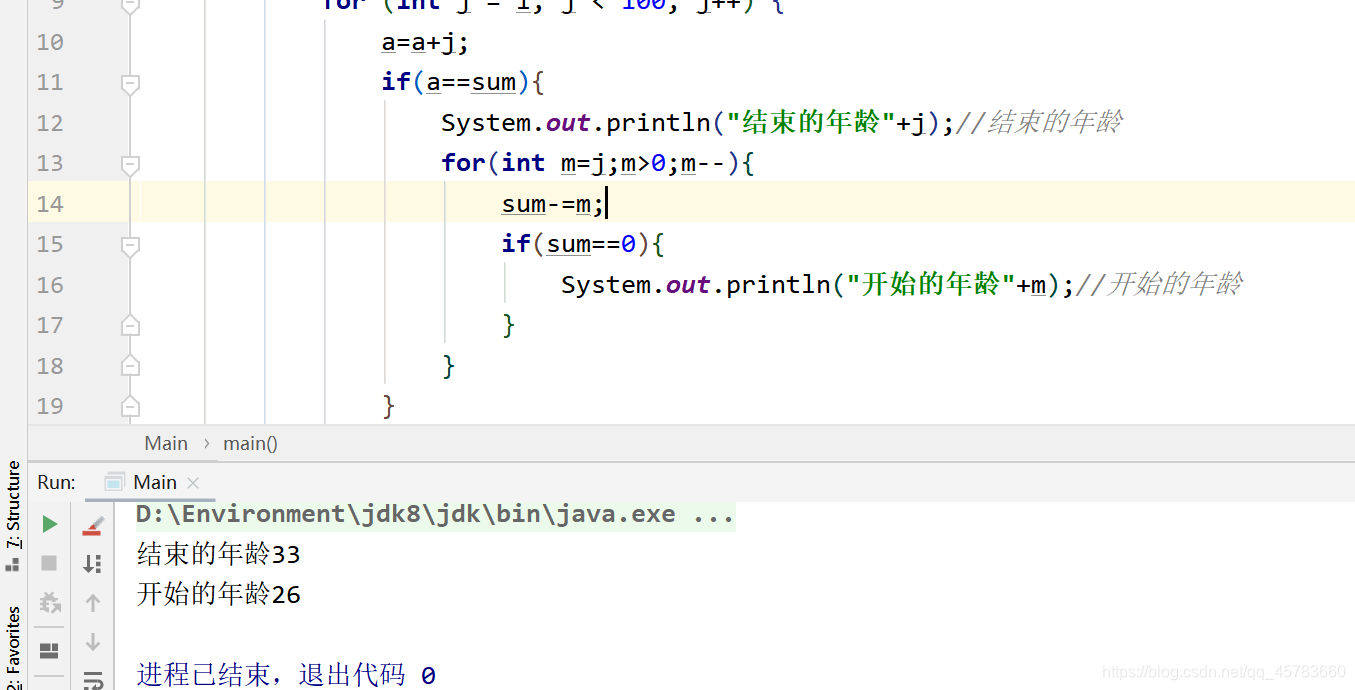Click the Clear All eraser icon in the console

coord(93,524)
